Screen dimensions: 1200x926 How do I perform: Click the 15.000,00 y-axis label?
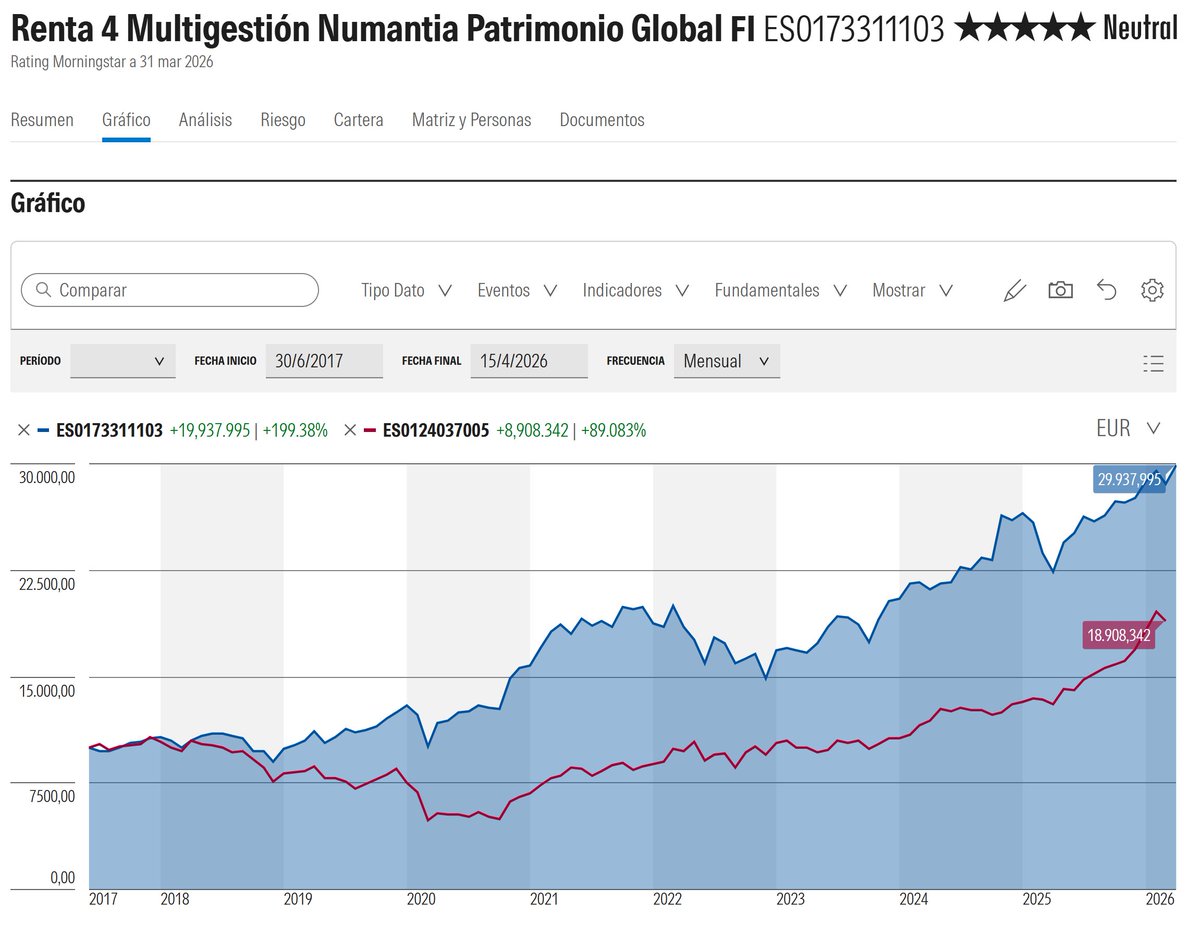(47, 691)
